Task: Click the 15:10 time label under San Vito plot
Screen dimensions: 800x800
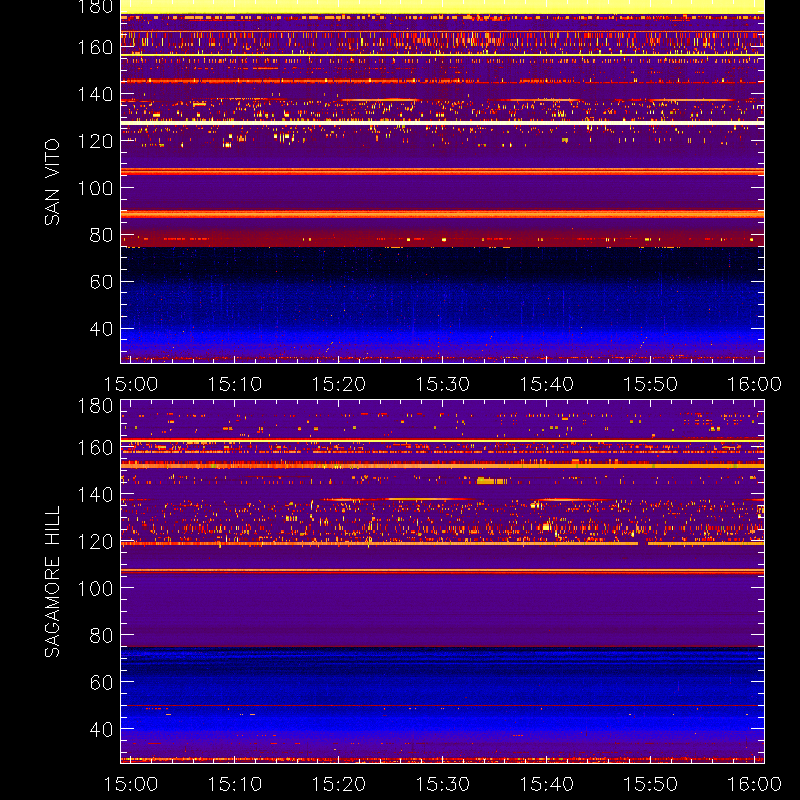Action: tap(235, 384)
